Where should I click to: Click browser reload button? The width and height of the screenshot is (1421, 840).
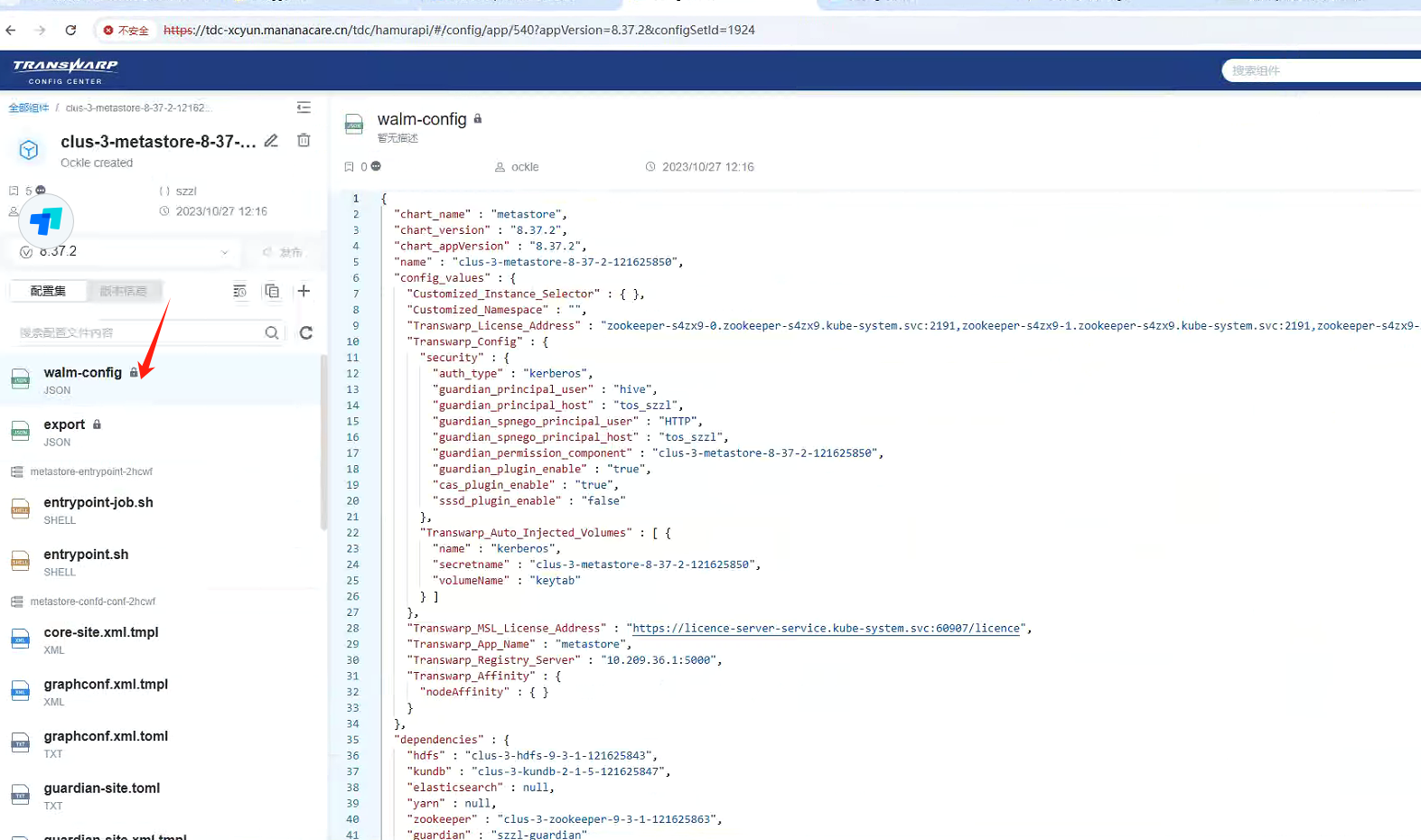pos(70,30)
